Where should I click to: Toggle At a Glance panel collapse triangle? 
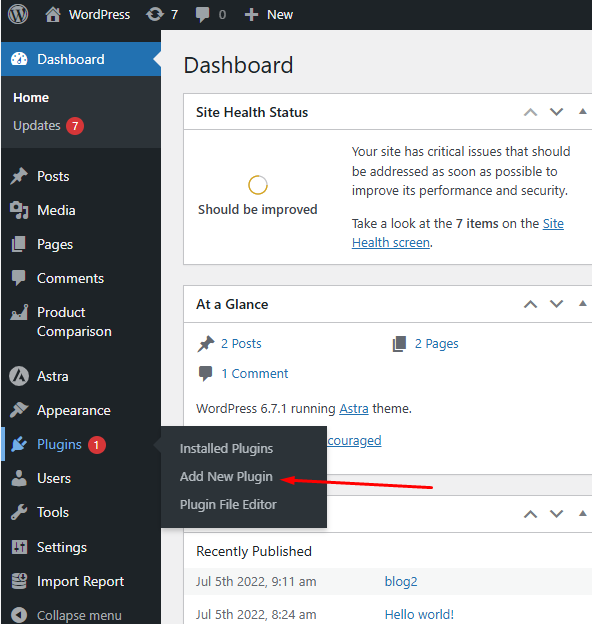582,304
